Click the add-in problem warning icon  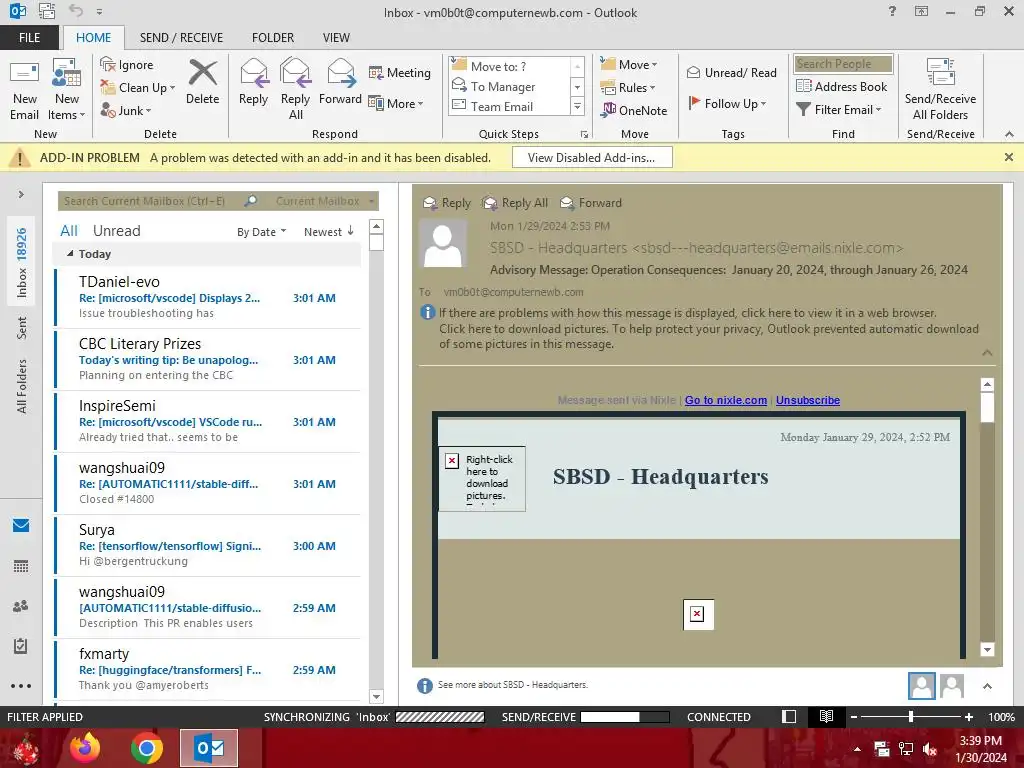[20, 158]
